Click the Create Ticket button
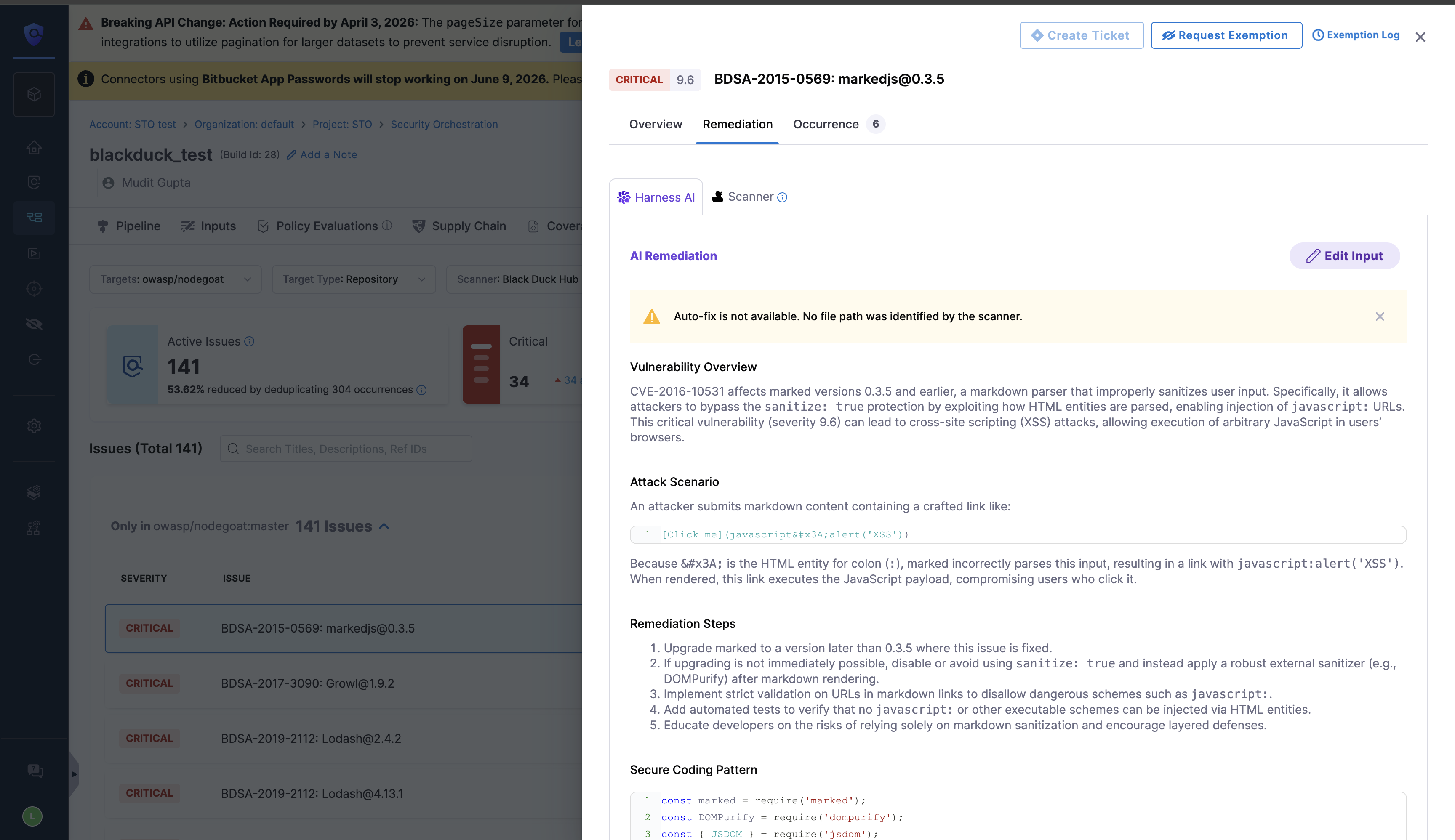The height and width of the screenshot is (840, 1455). (x=1081, y=35)
